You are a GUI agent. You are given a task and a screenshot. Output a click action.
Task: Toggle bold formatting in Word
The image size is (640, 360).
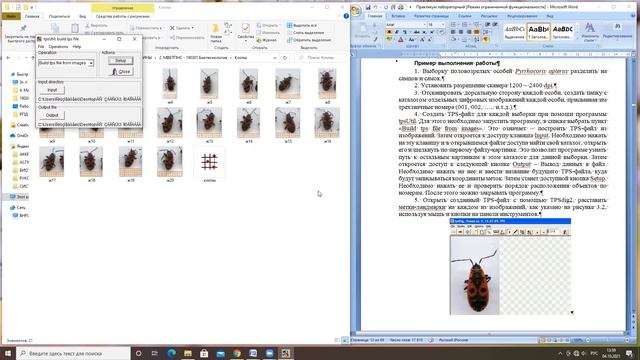click(x=389, y=32)
